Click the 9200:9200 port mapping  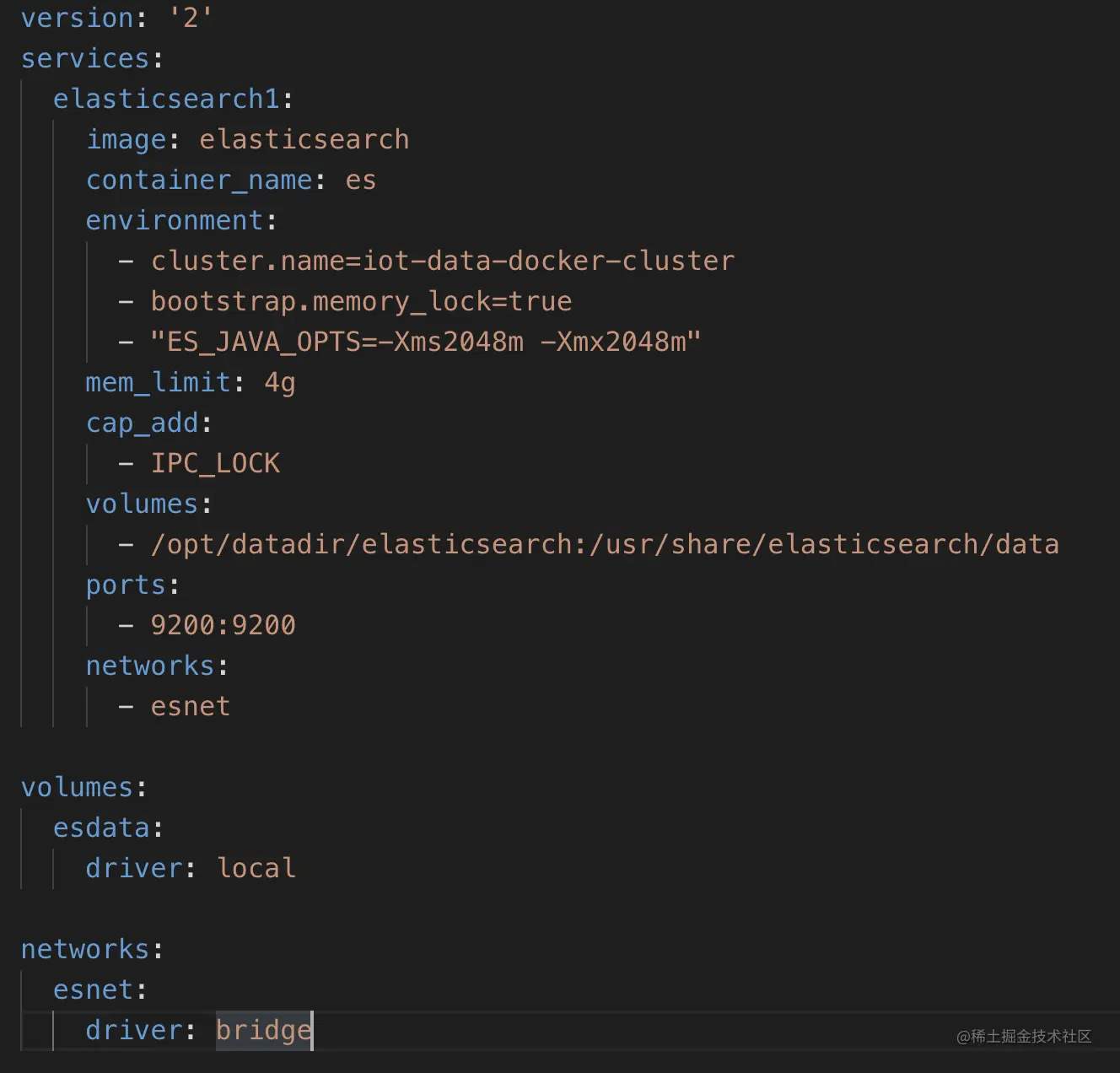click(223, 625)
